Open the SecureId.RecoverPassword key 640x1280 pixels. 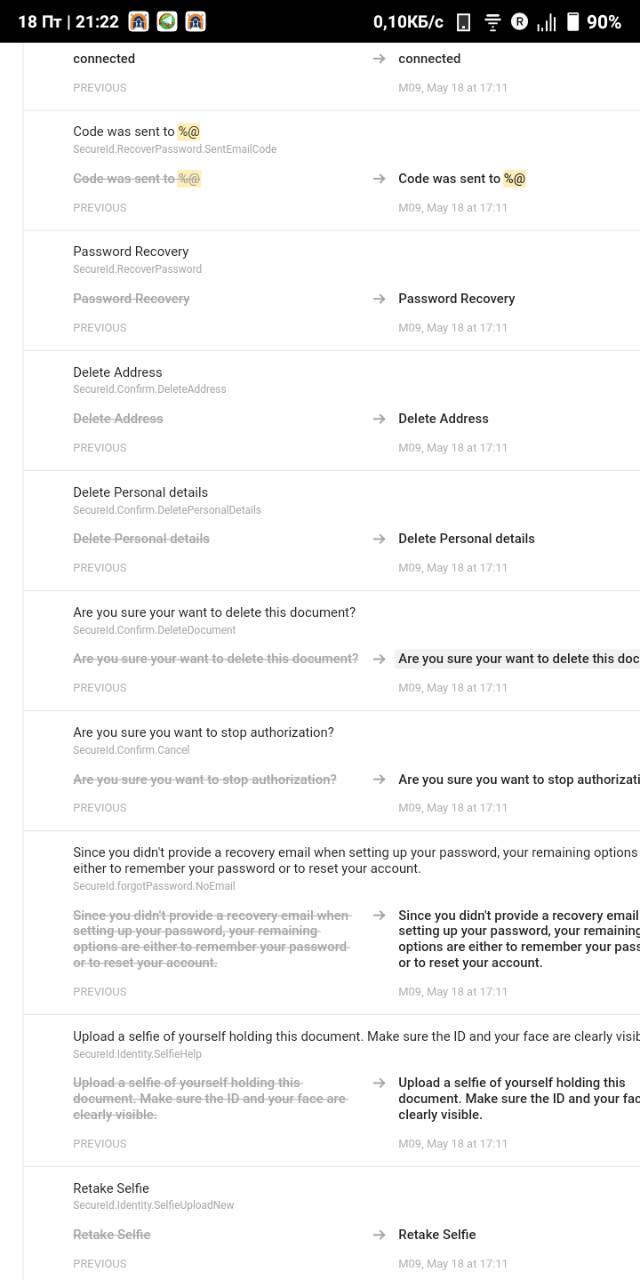tap(137, 269)
